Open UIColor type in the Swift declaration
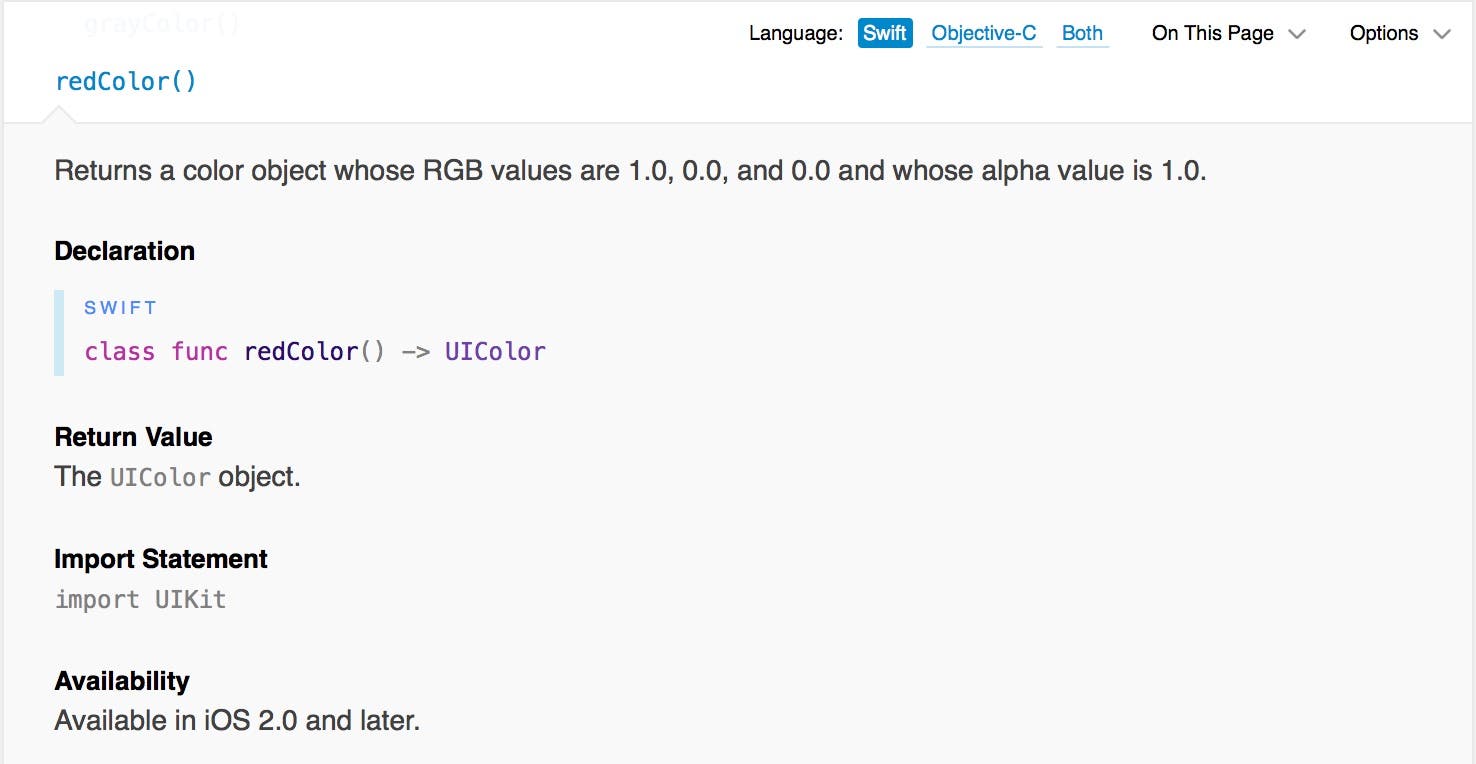Viewport: 1476px width, 764px height. point(495,352)
